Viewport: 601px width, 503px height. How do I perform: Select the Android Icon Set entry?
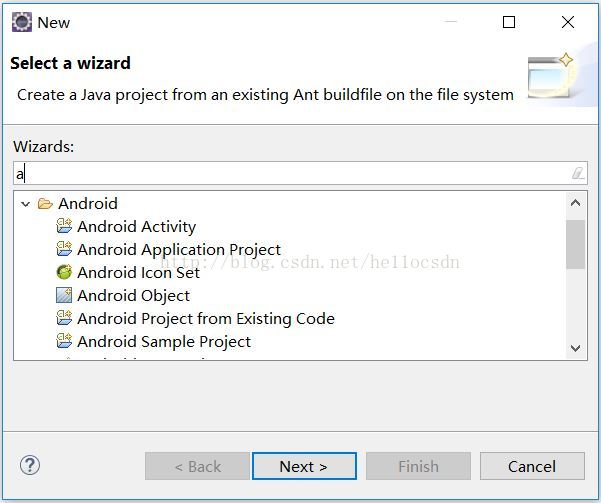coord(138,272)
